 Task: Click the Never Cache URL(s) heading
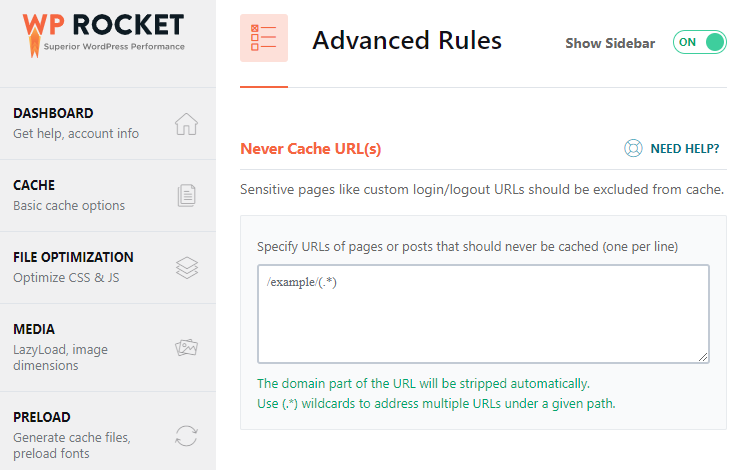coord(311,149)
